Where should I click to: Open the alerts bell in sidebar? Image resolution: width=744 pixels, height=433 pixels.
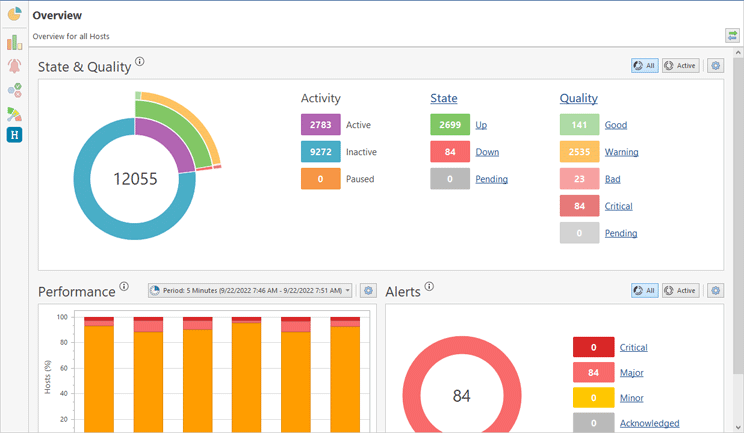(14, 66)
